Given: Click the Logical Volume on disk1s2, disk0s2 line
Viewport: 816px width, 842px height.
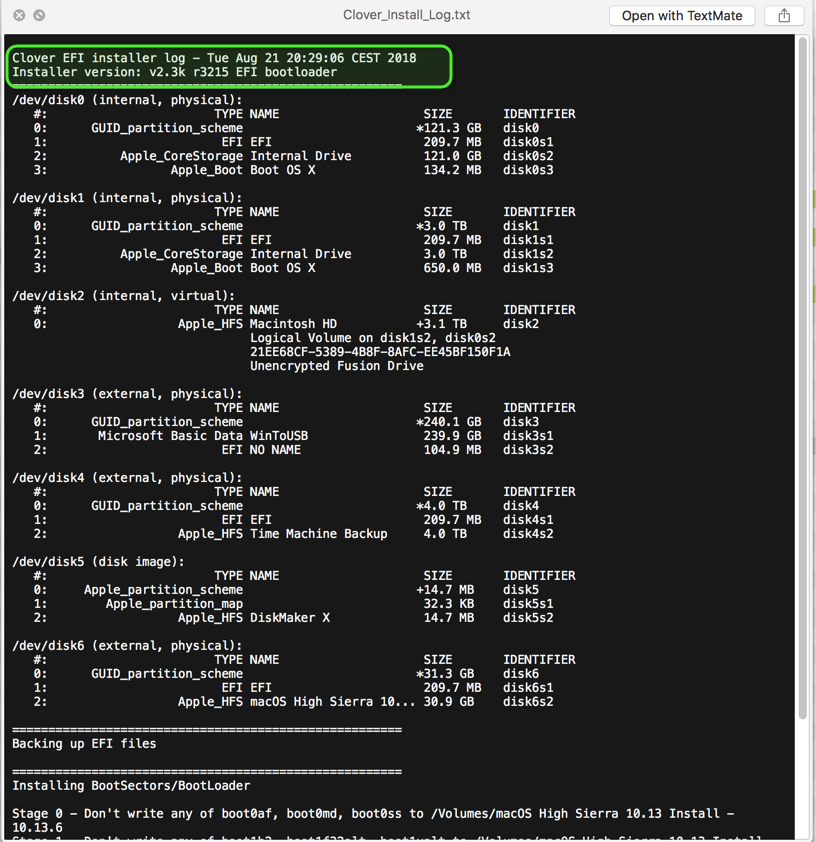Looking at the screenshot, I should [373, 338].
